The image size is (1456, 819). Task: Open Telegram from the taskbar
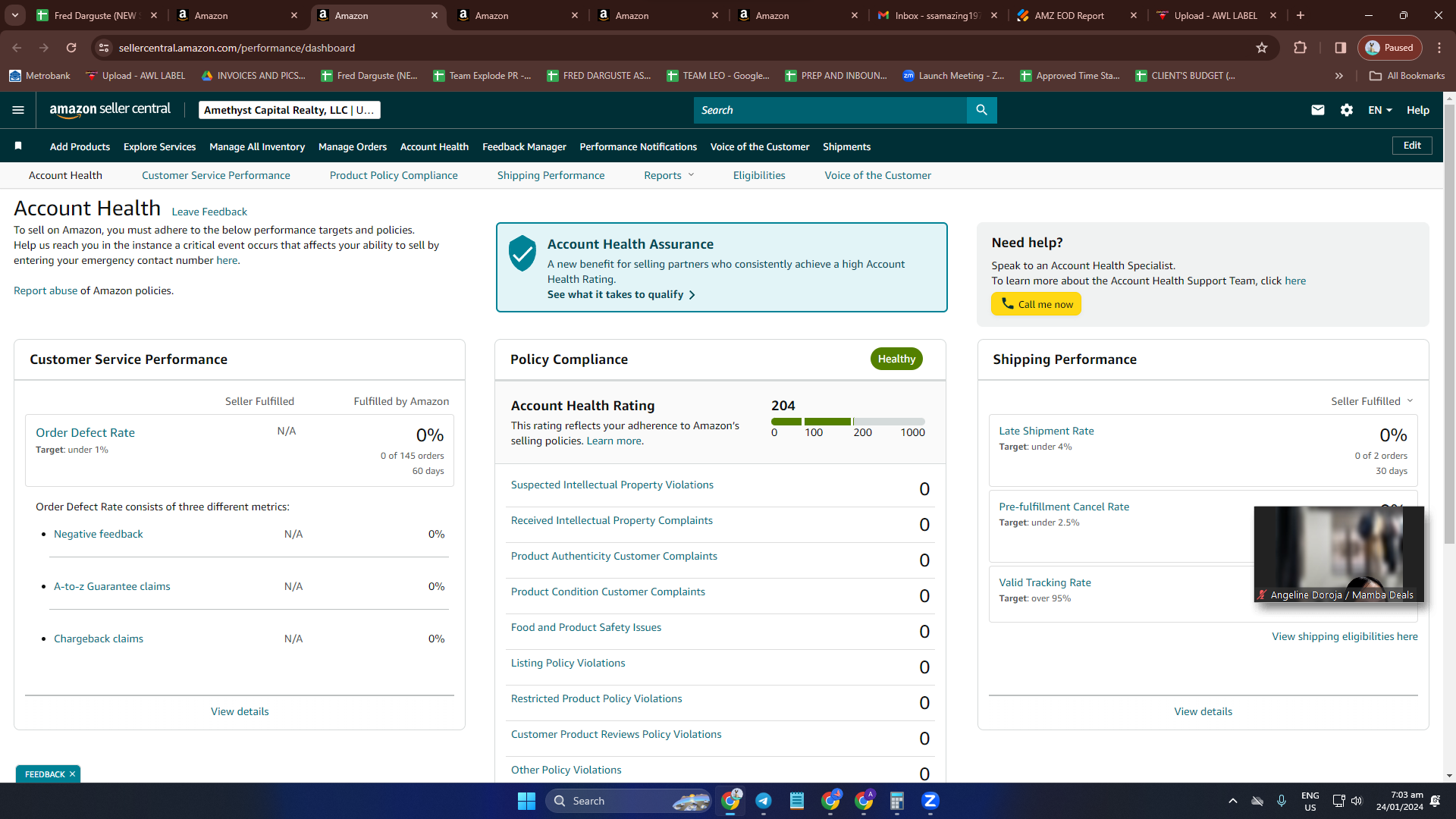point(764,801)
